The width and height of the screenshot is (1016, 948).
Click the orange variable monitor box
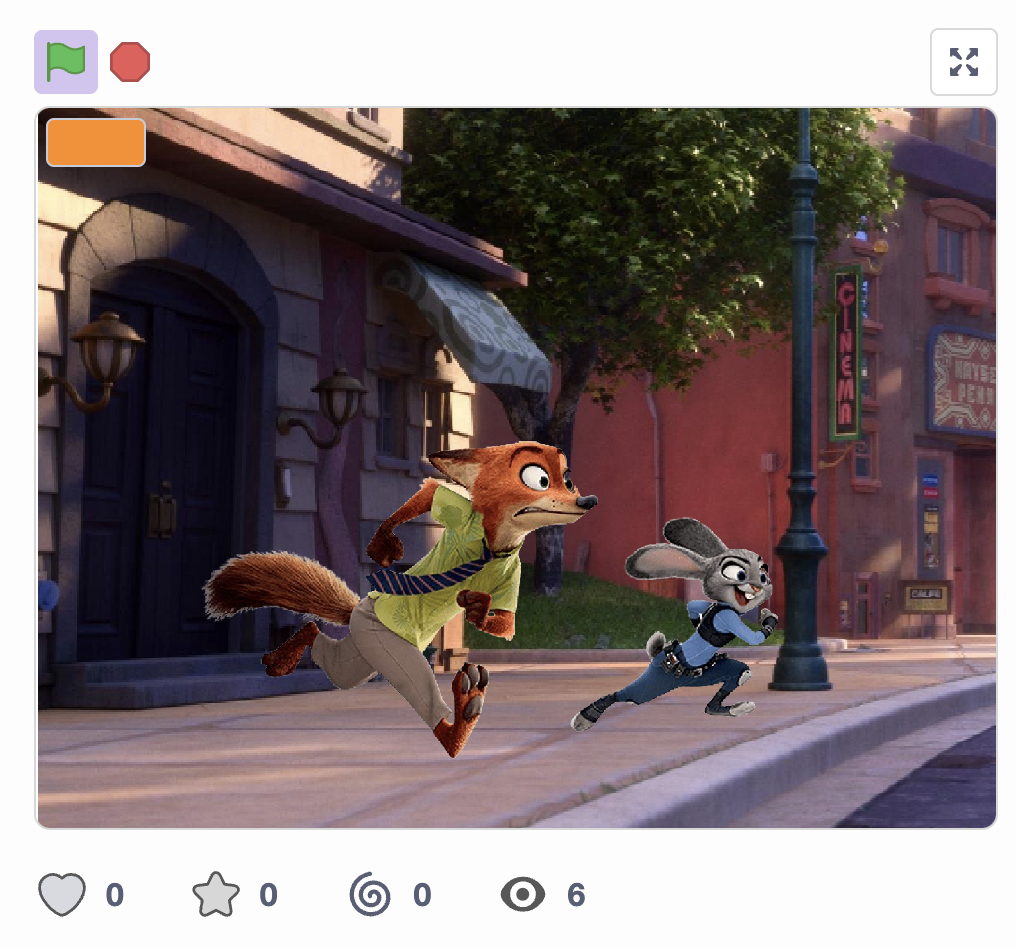[96, 143]
